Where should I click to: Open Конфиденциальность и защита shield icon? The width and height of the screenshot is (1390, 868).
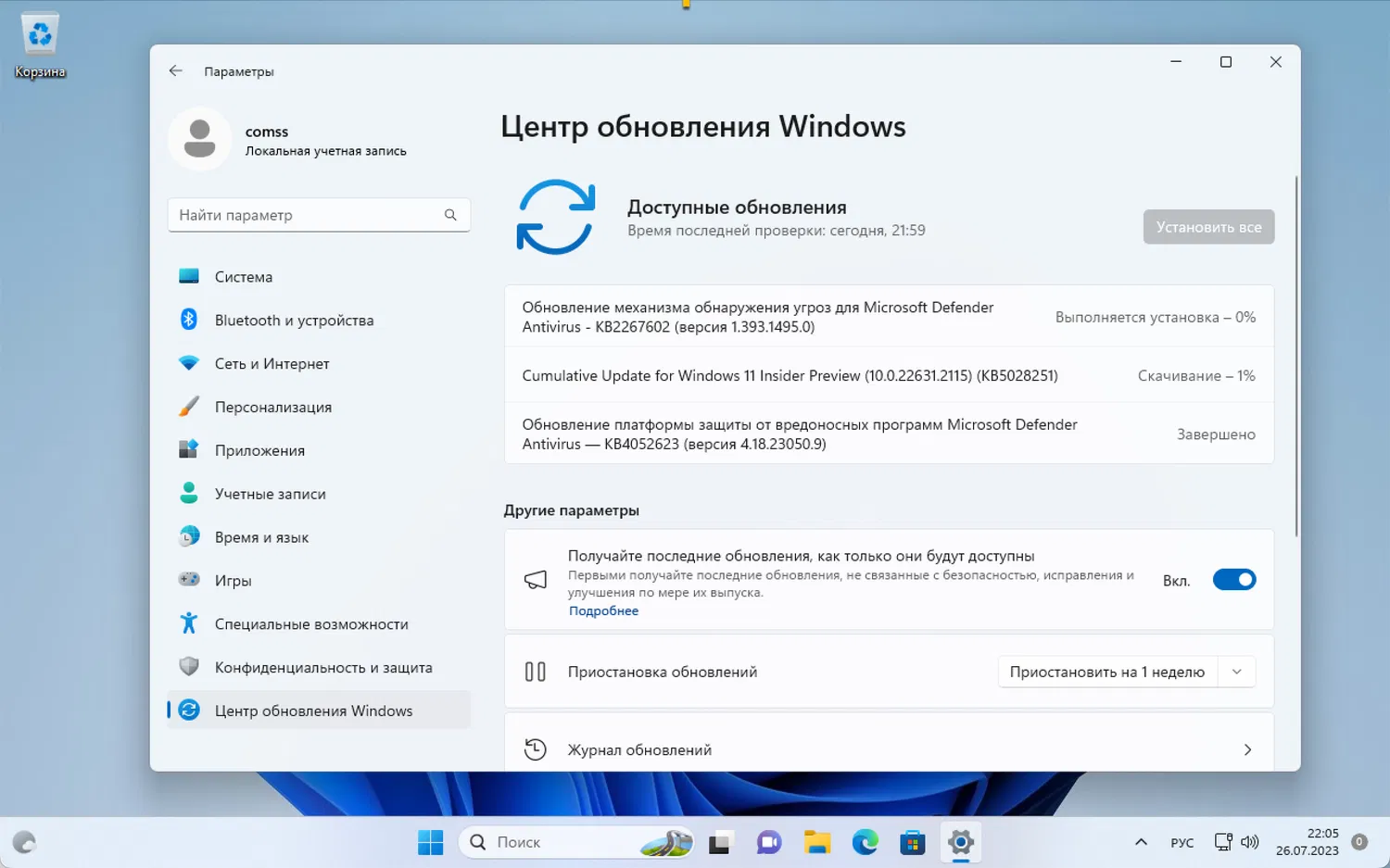pos(189,667)
